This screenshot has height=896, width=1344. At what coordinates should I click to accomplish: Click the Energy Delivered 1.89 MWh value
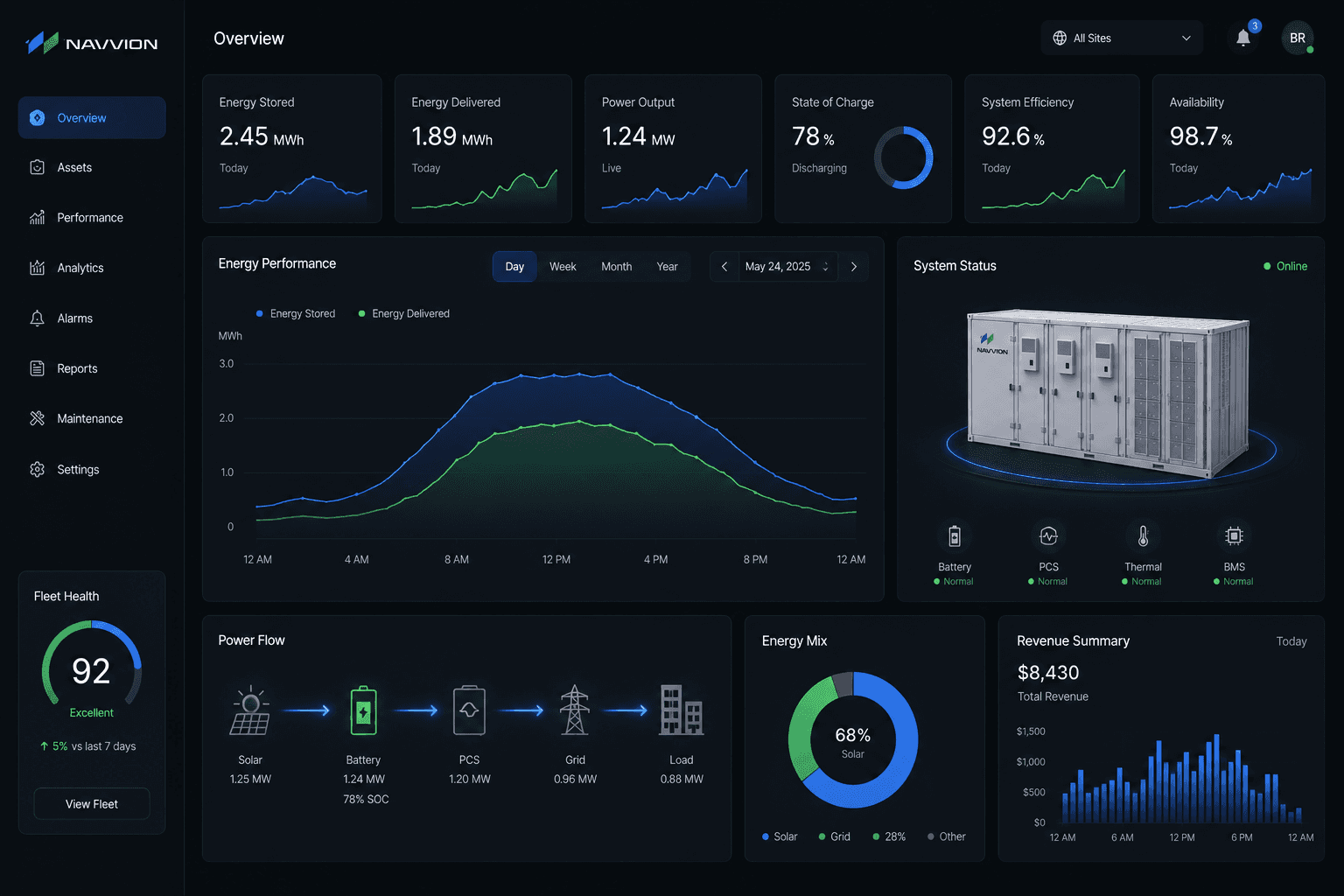pos(451,136)
